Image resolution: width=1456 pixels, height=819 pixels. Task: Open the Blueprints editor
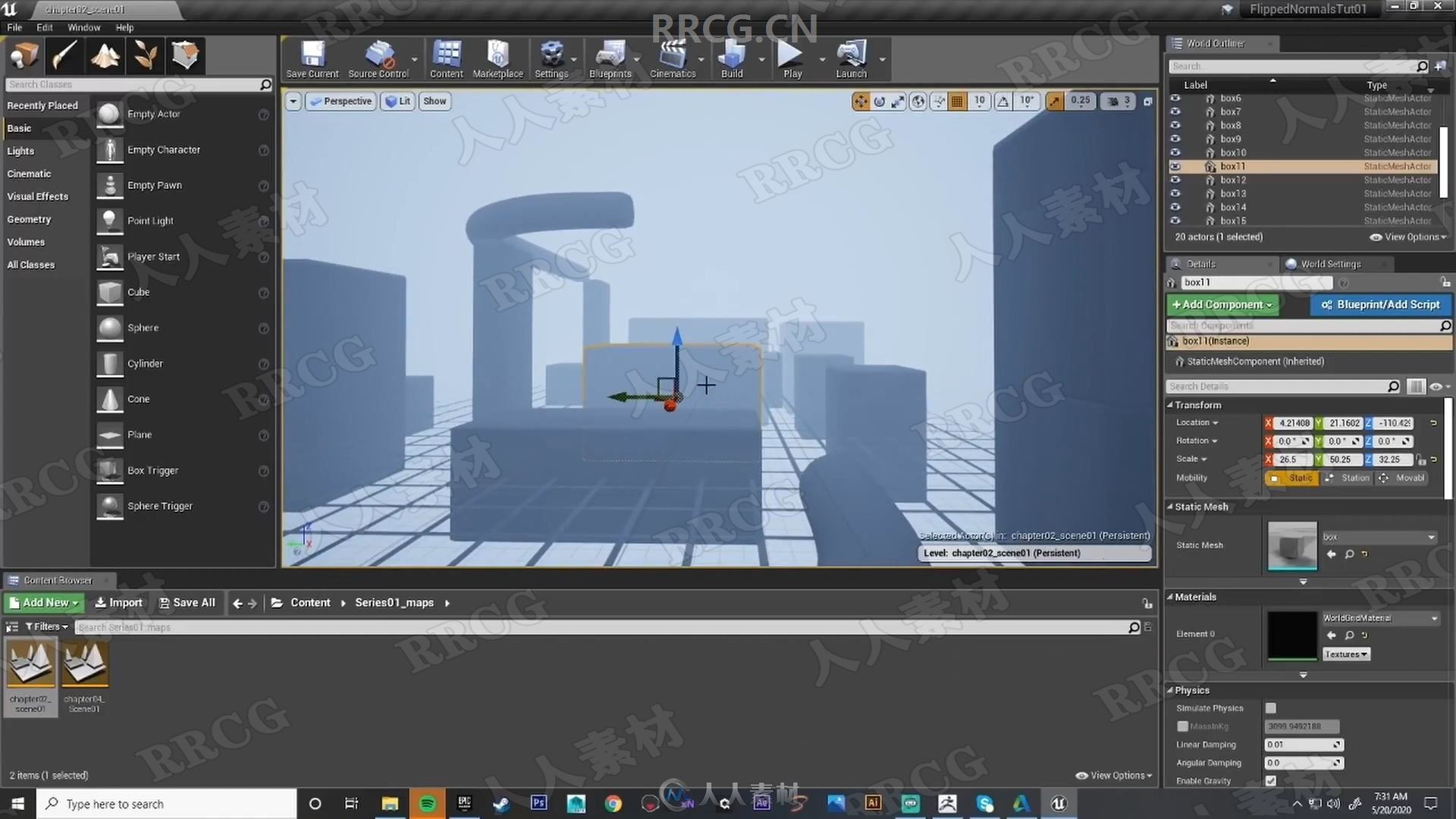pyautogui.click(x=609, y=56)
